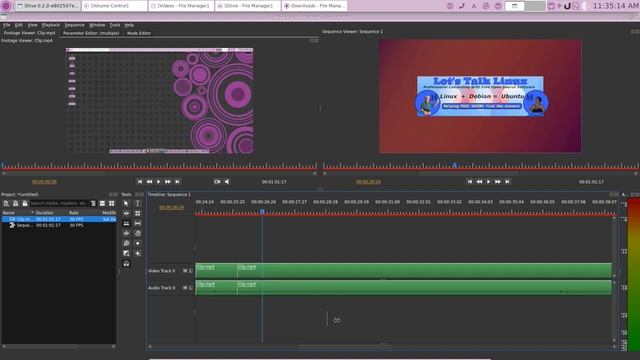
Task: Open Videos - File Manager from taskbar
Action: [x=181, y=6]
